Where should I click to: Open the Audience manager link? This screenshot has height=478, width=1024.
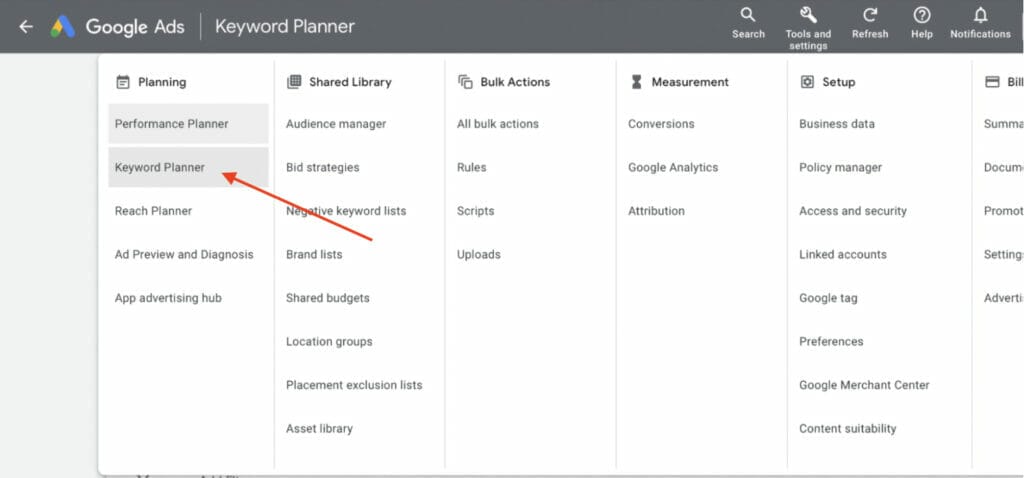(x=336, y=124)
